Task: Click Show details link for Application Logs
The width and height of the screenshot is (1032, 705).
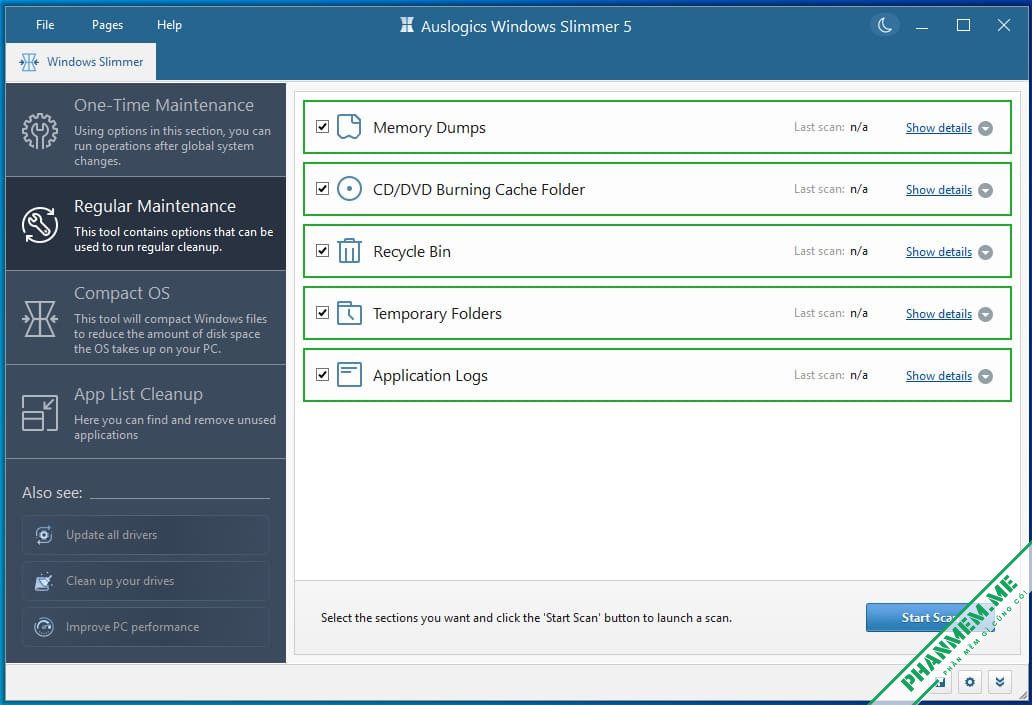Action: 939,375
